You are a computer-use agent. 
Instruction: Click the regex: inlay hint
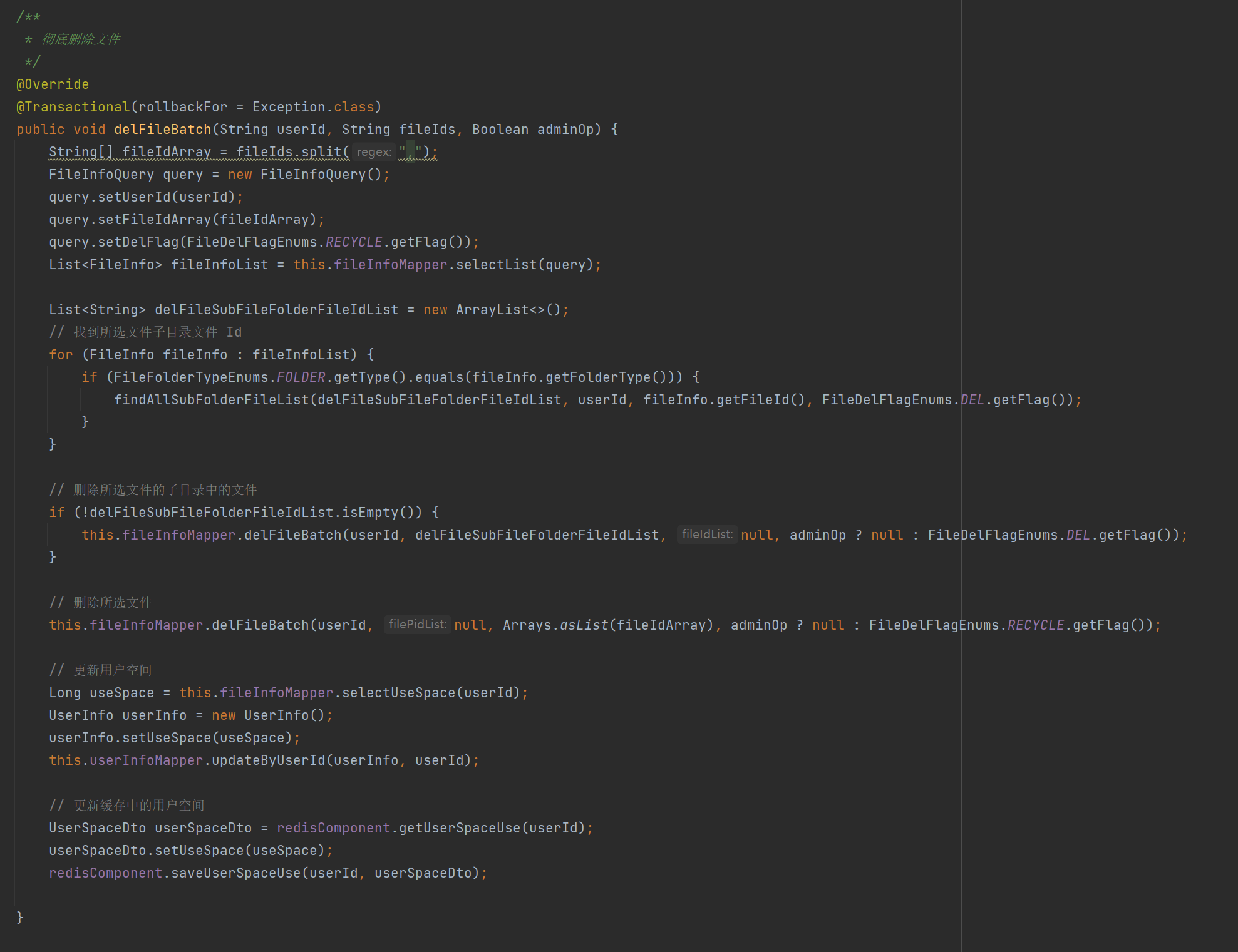pyautogui.click(x=374, y=152)
